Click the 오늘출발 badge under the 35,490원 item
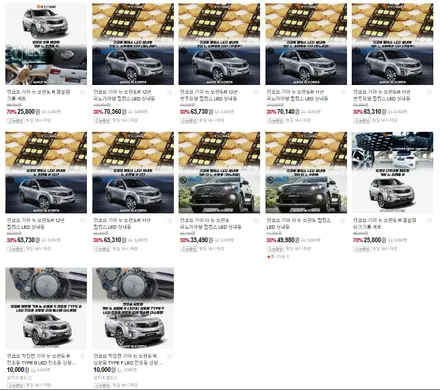The width and height of the screenshot is (440, 390). (x=189, y=249)
